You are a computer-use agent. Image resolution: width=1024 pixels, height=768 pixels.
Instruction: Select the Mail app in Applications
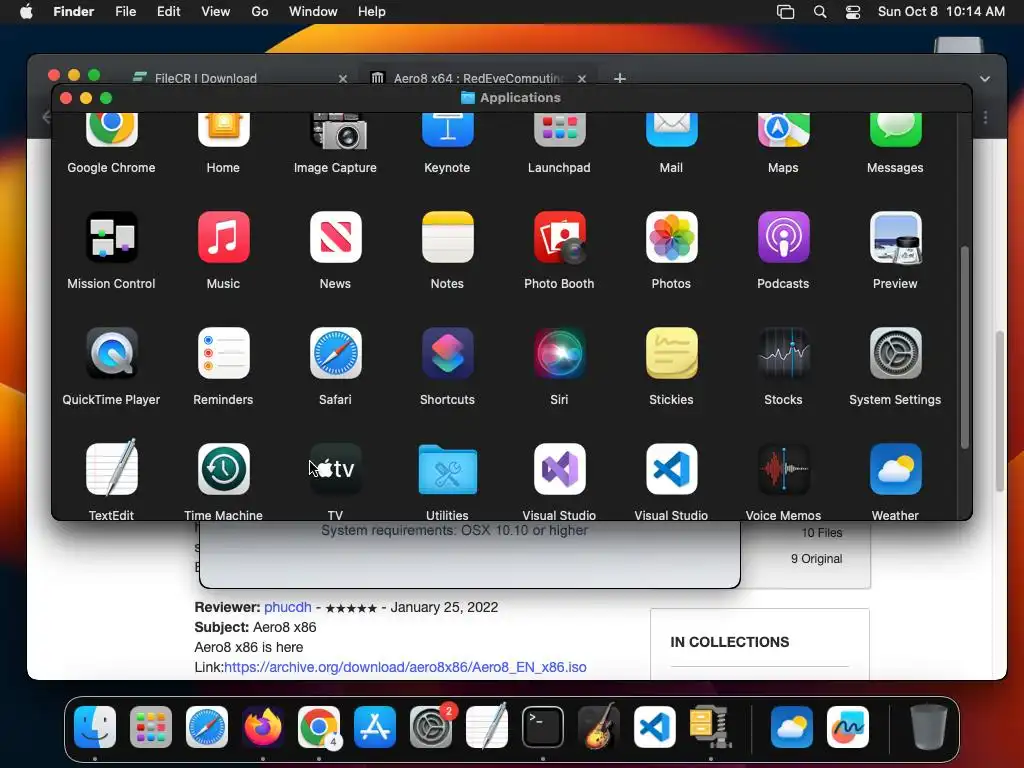coord(671,130)
